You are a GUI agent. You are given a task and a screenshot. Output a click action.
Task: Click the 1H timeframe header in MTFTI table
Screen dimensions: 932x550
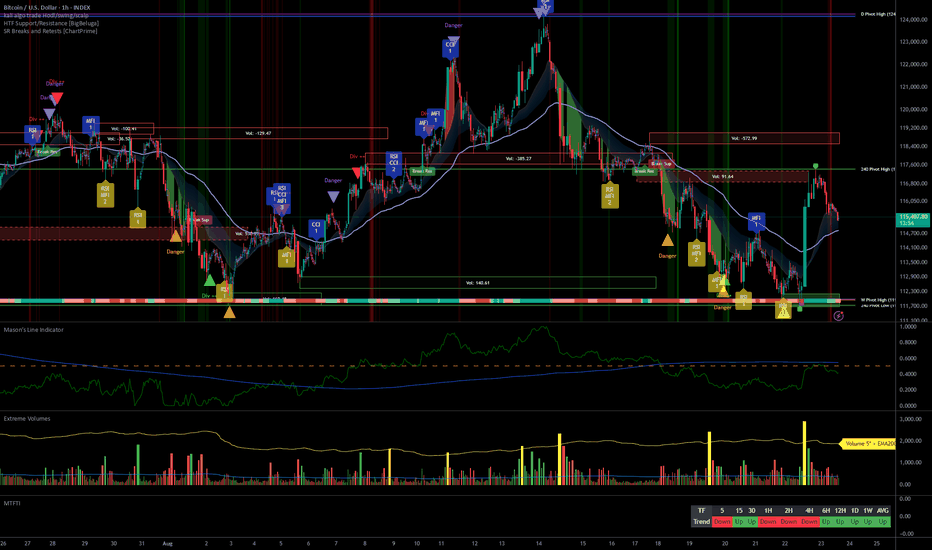[x=768, y=511]
